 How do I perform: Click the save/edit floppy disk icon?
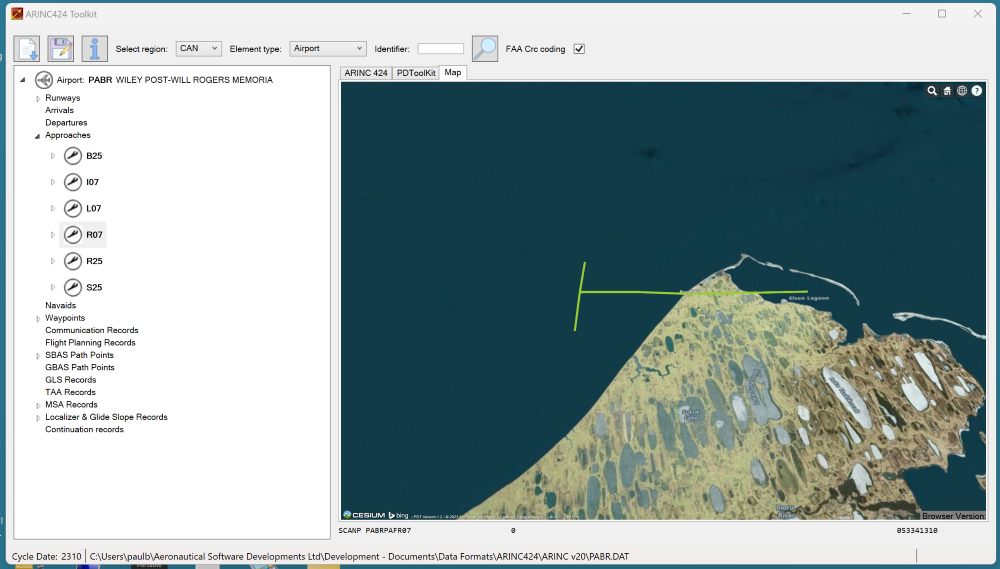click(x=61, y=48)
